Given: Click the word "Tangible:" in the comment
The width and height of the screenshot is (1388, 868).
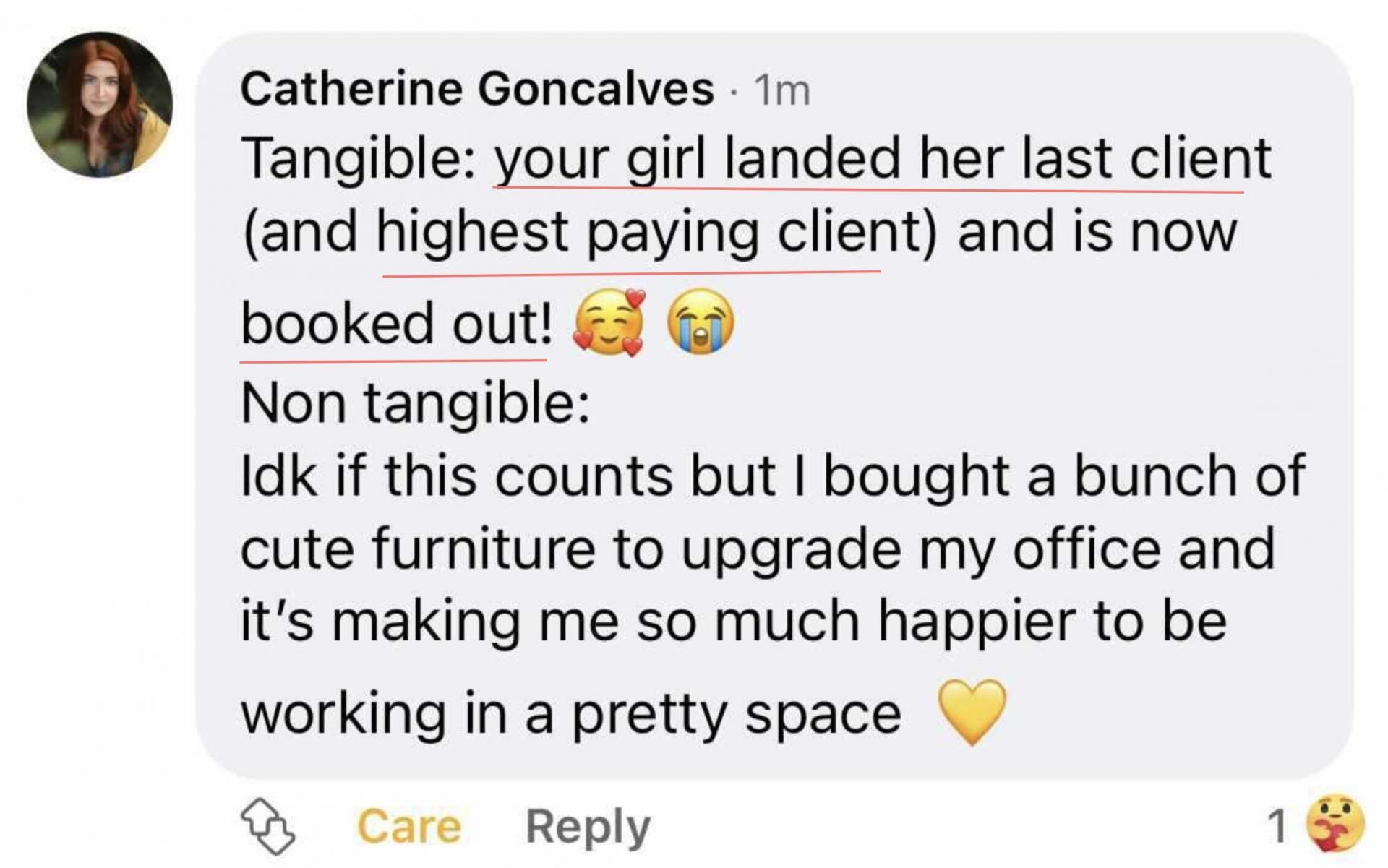Looking at the screenshot, I should (358, 159).
